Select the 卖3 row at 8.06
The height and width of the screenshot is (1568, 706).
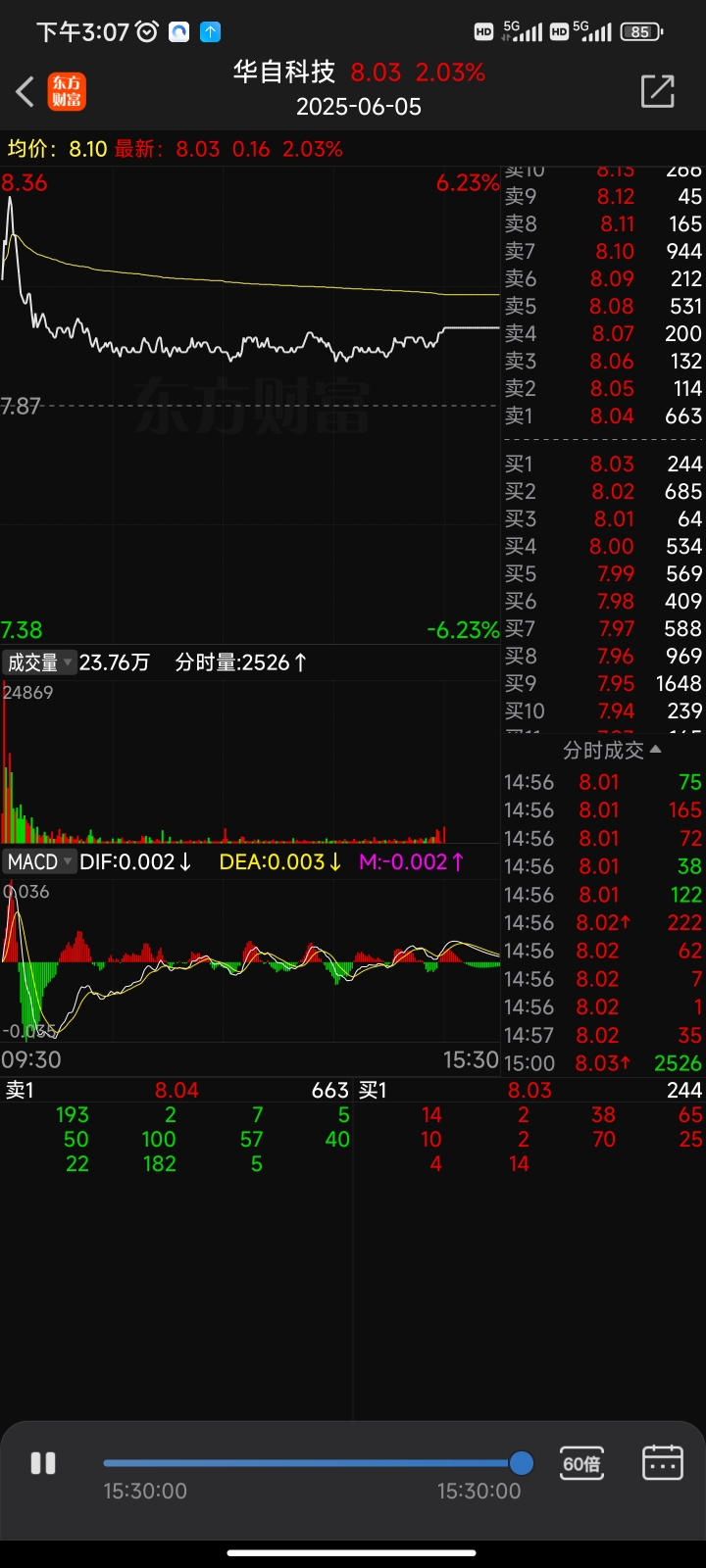click(603, 361)
